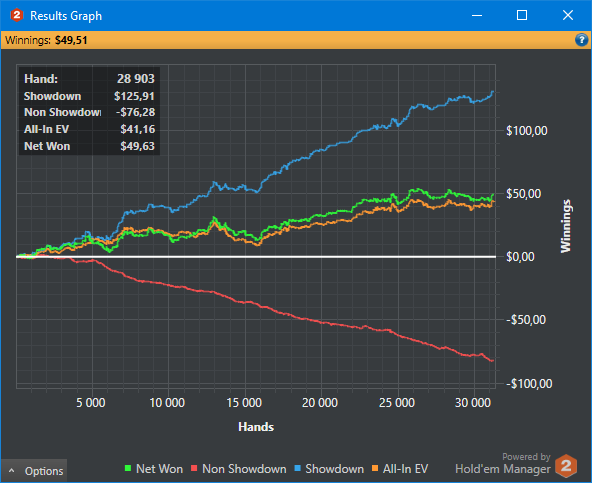Click the 20 000 x-axis label
Viewport: 592px width, 483px height.
pos(320,403)
